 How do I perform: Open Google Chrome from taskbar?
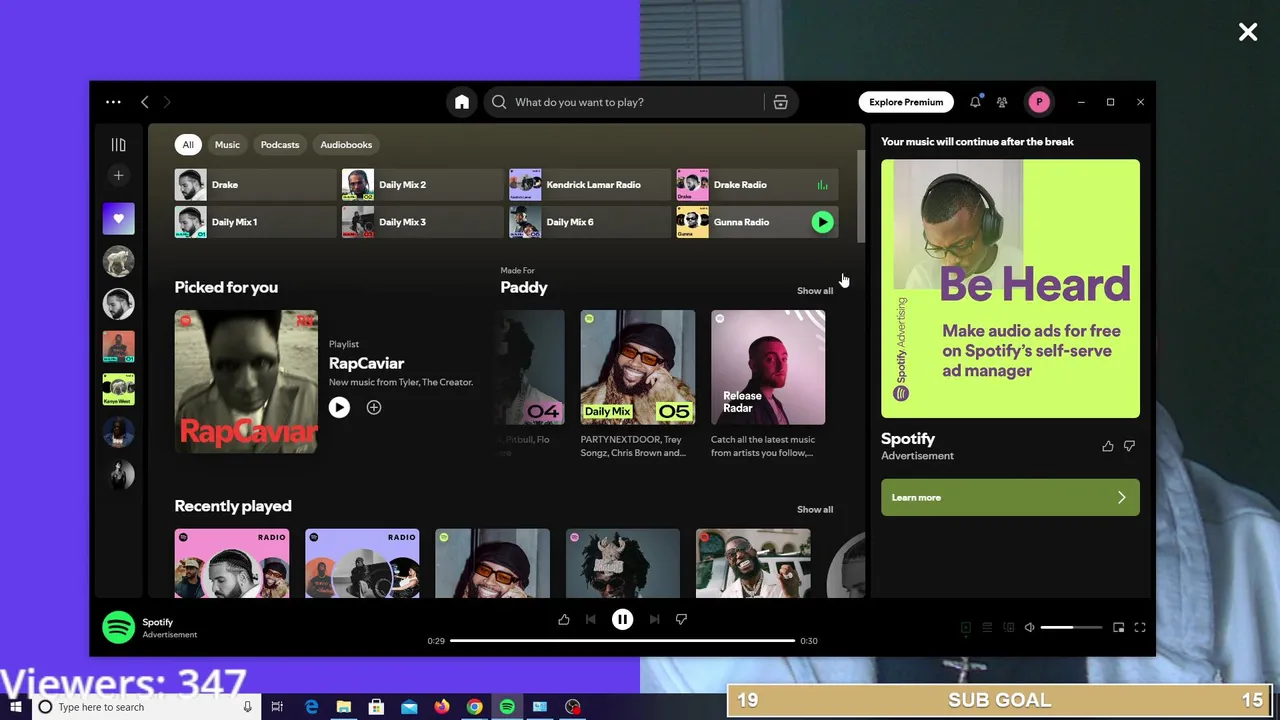474,707
